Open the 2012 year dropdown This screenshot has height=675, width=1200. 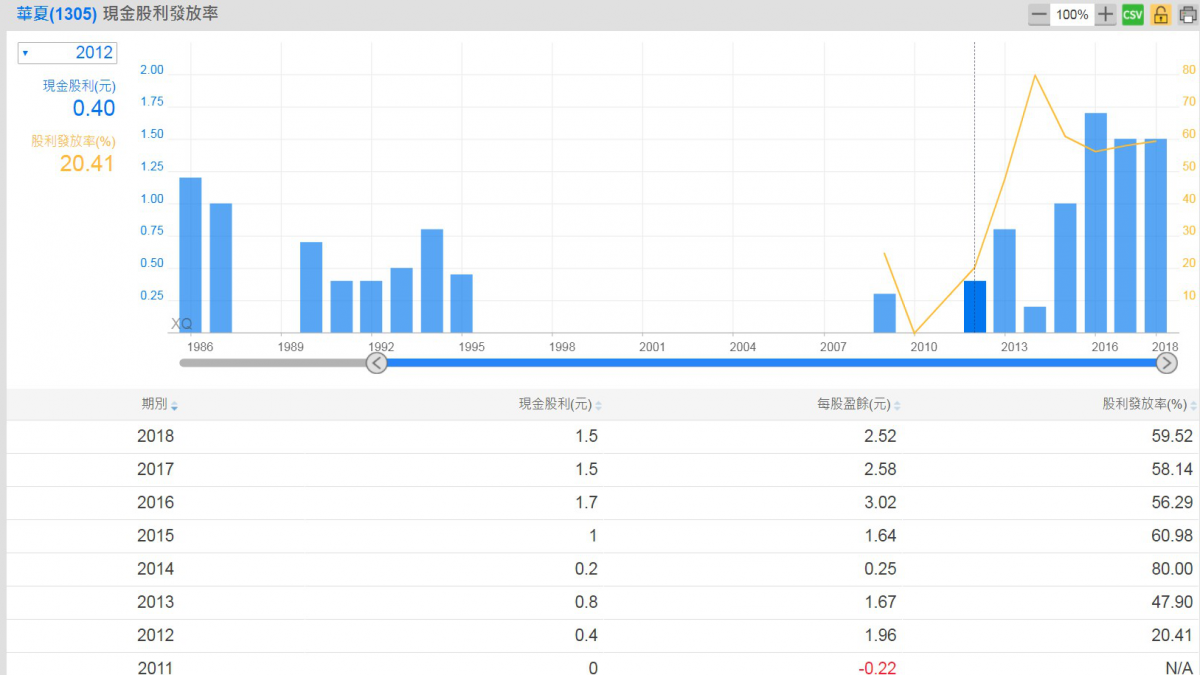click(67, 53)
